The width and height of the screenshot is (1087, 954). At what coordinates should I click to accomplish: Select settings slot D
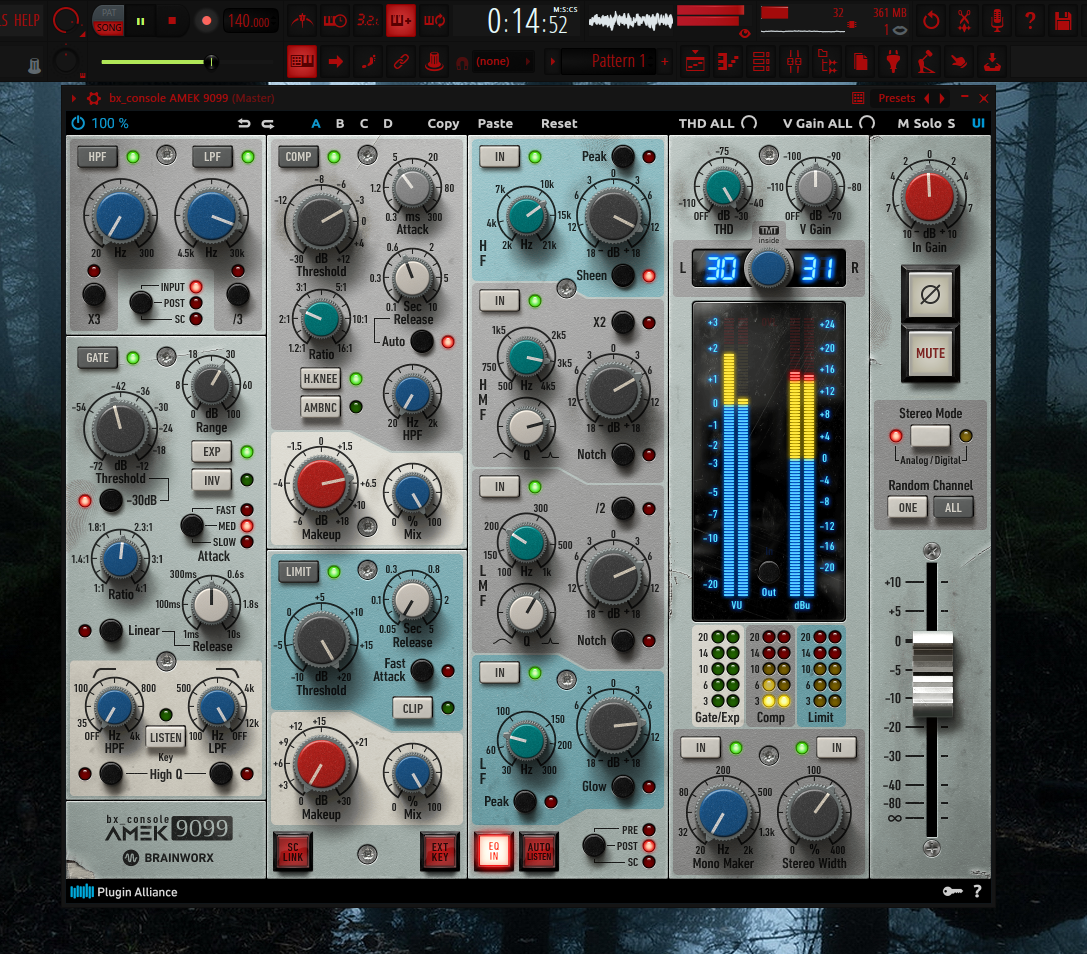click(388, 123)
